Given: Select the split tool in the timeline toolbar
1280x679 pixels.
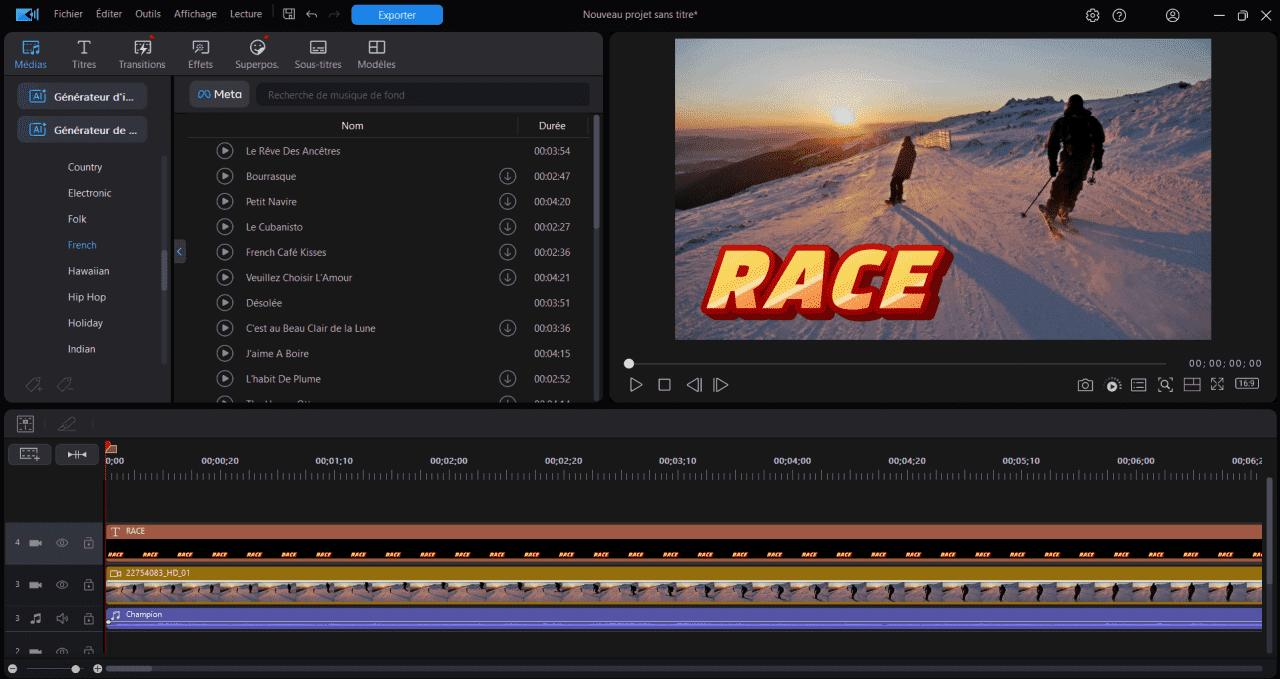Looking at the screenshot, I should (77, 453).
